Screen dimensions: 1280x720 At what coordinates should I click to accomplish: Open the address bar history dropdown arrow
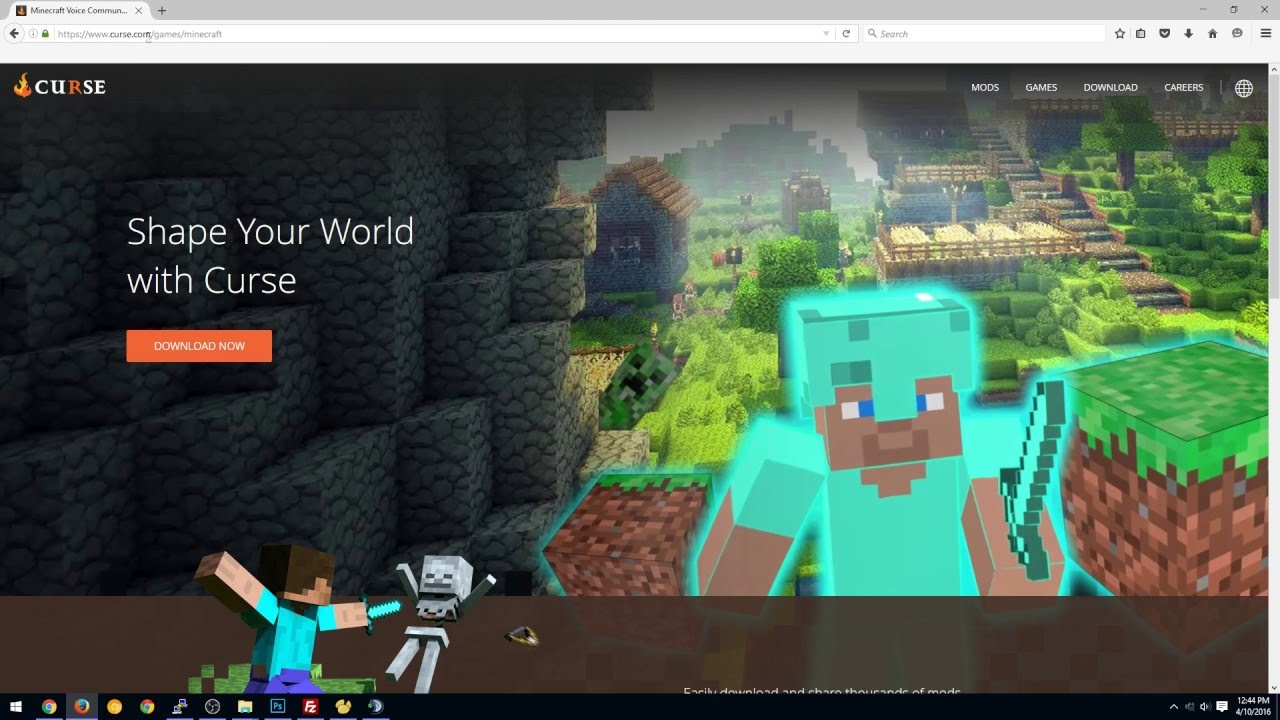826,33
